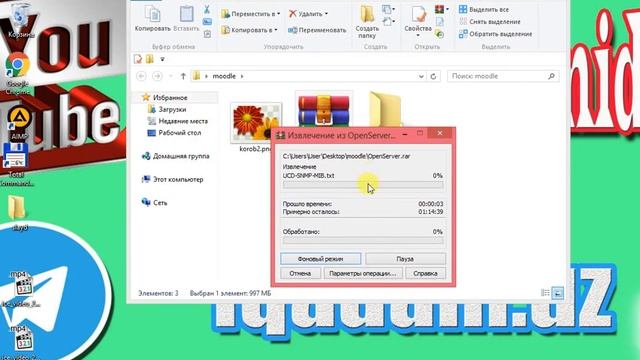Select the Корзина icon on the desktop

click(x=19, y=20)
